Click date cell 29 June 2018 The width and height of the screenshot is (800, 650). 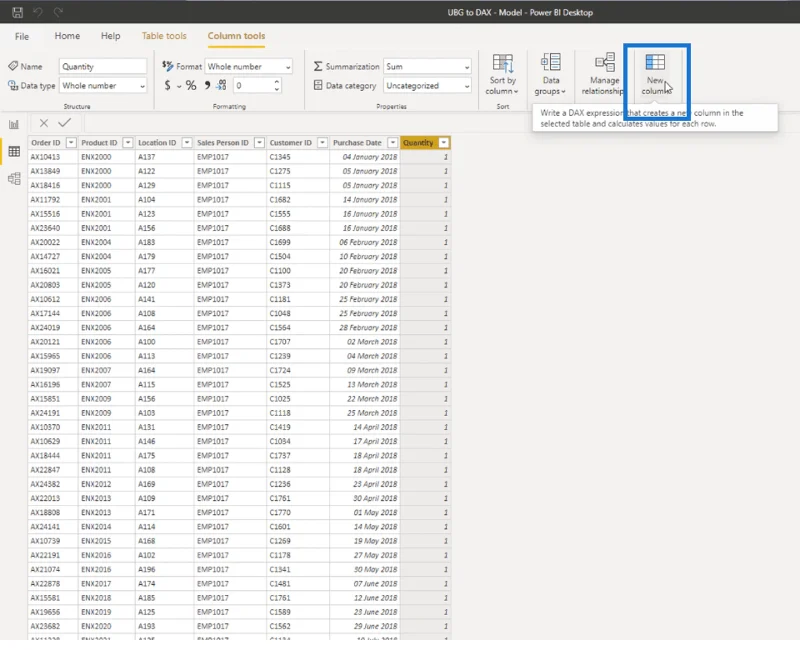click(376, 627)
